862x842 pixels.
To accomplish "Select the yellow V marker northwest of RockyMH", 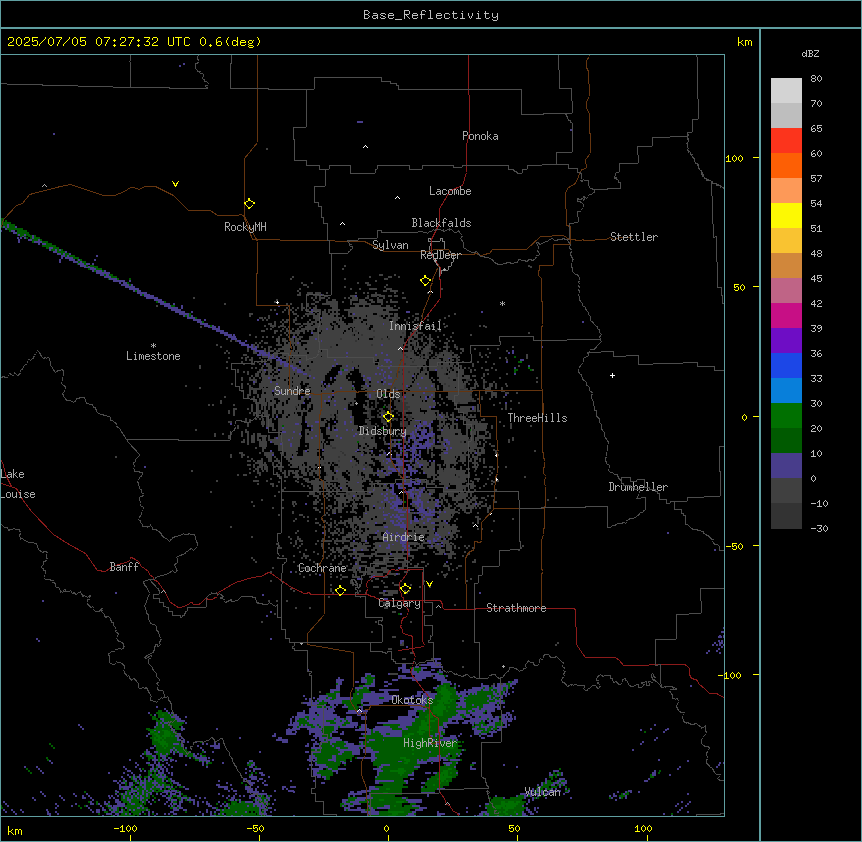I will pyautogui.click(x=175, y=184).
